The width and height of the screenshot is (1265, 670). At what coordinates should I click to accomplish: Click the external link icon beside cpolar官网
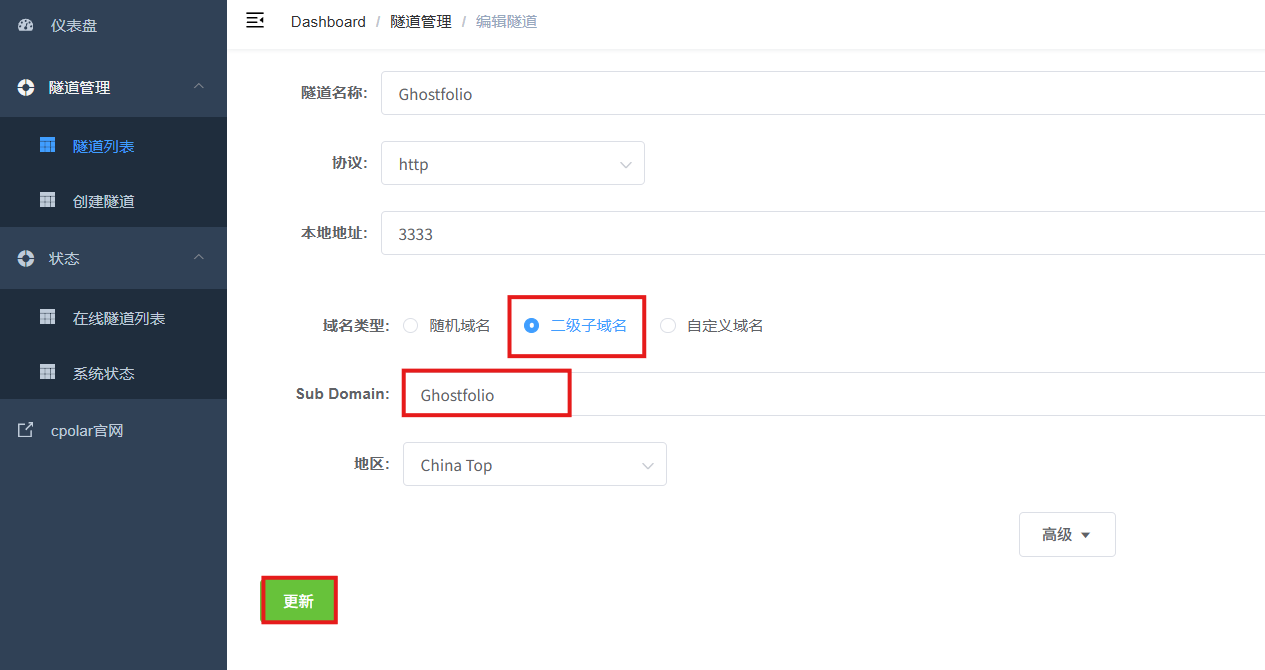coord(26,430)
